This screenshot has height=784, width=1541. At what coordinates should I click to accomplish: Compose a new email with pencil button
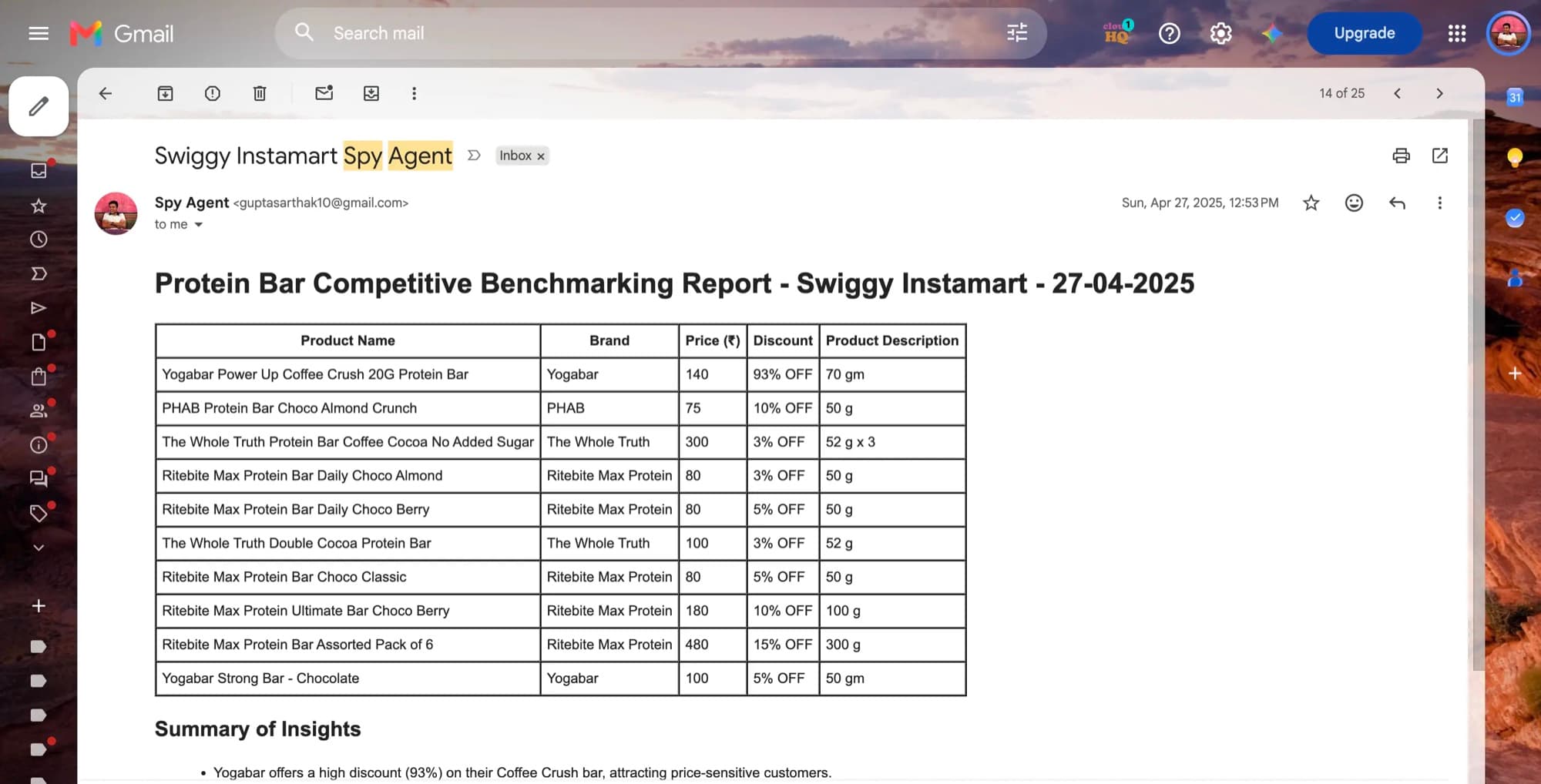point(39,106)
